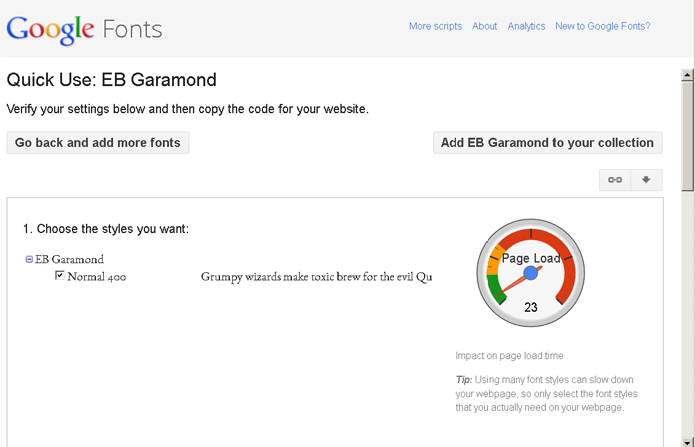The height and width of the screenshot is (447, 695).
Task: Uncheck the Normal 400 style checkbox
Action: click(60, 276)
